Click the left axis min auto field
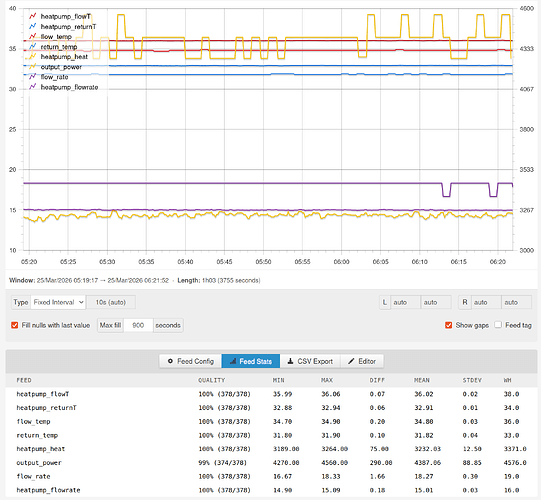 [x=405, y=302]
